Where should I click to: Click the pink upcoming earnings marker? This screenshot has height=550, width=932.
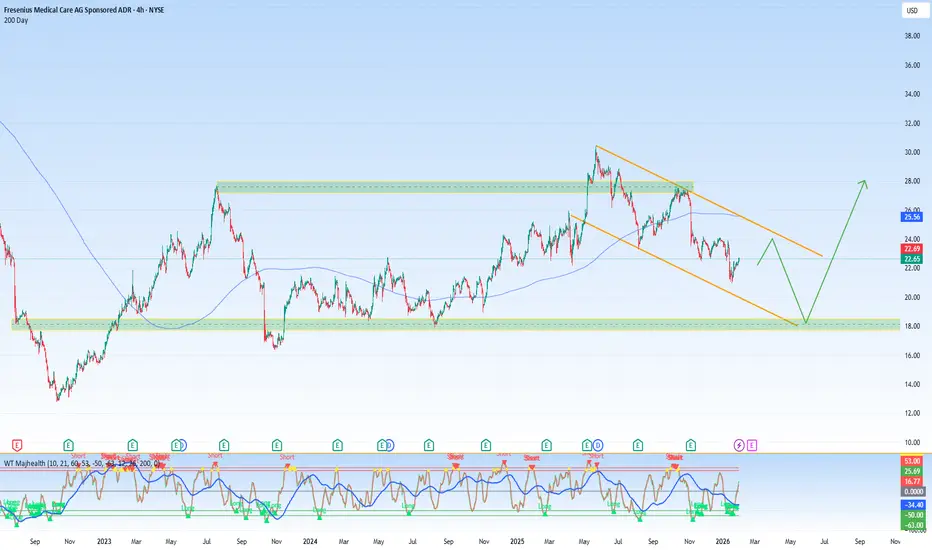[x=752, y=445]
